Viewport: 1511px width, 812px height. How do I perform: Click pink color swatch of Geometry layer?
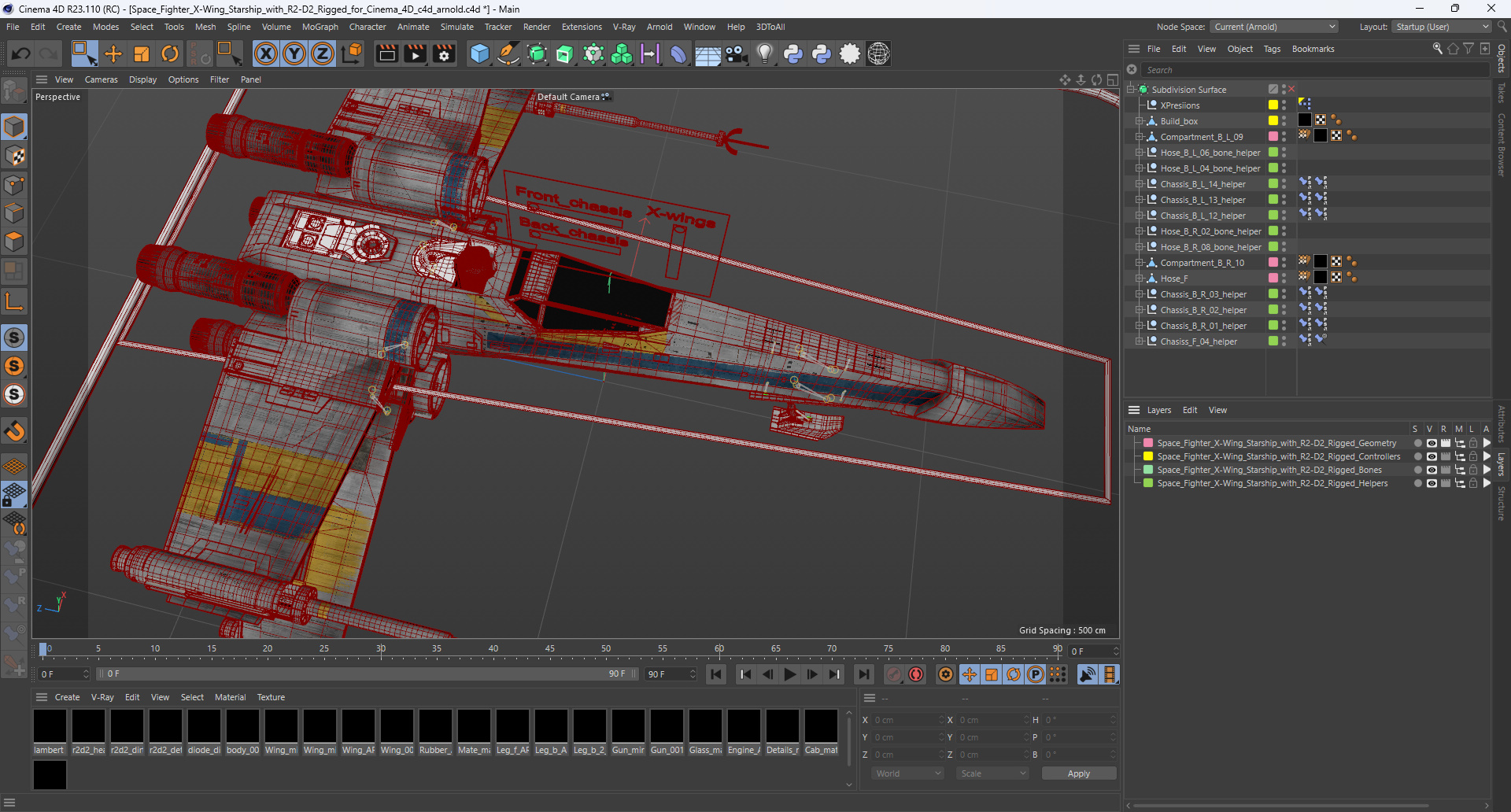(x=1148, y=443)
